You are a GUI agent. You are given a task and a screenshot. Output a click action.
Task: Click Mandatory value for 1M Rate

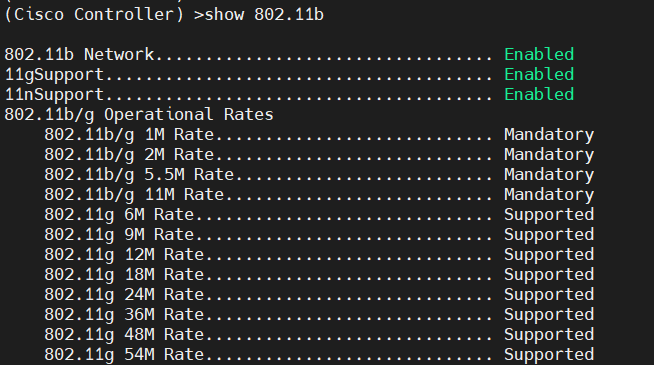point(549,135)
